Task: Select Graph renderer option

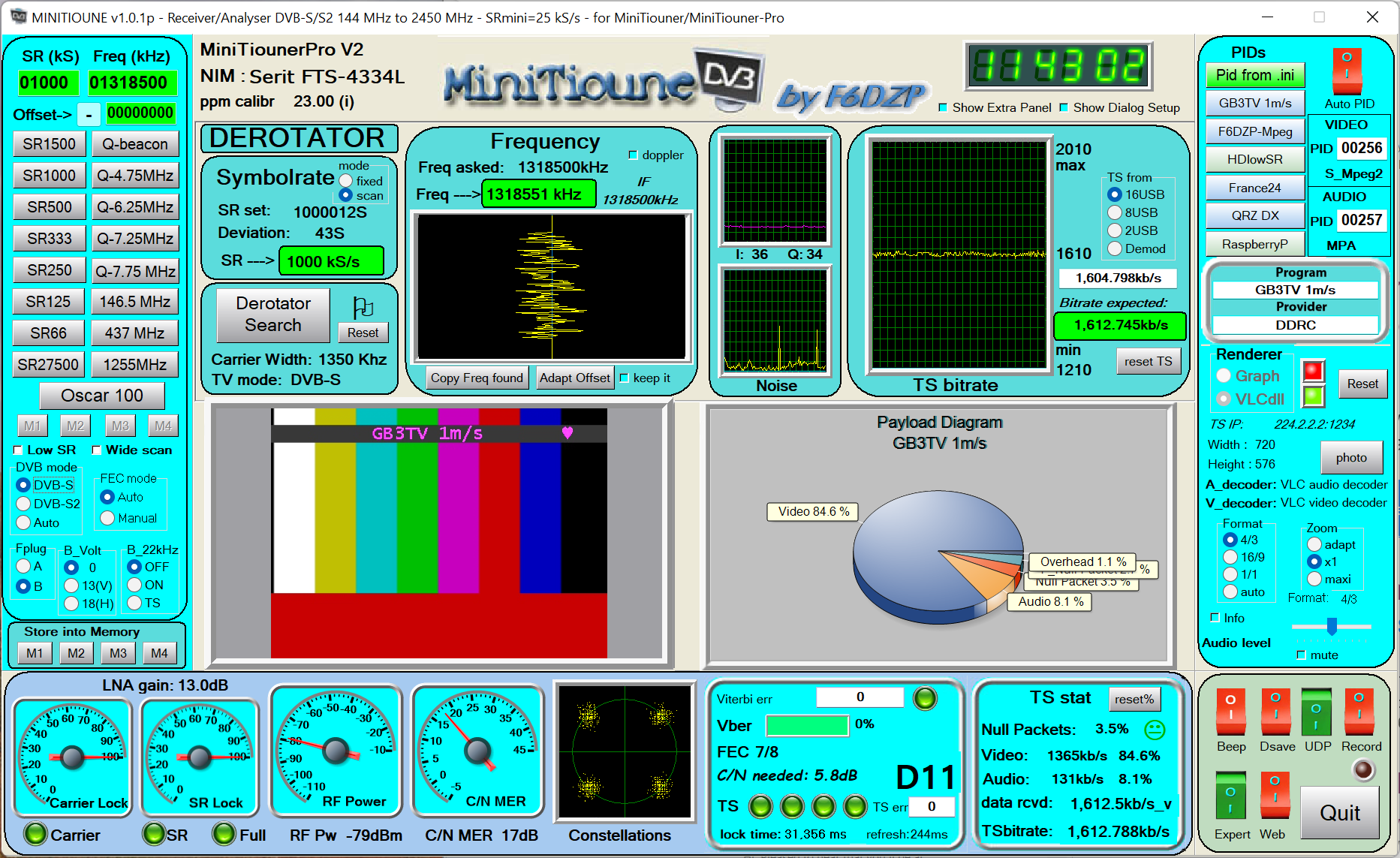Action: 1224,375
